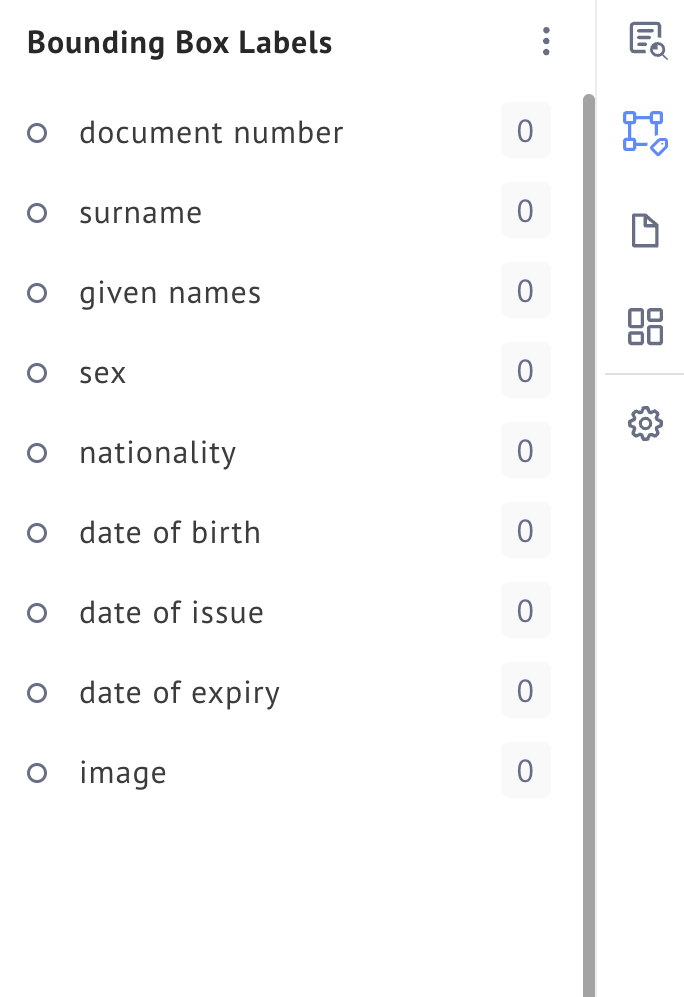Select the bounding box labels icon
The image size is (684, 997).
645,132
